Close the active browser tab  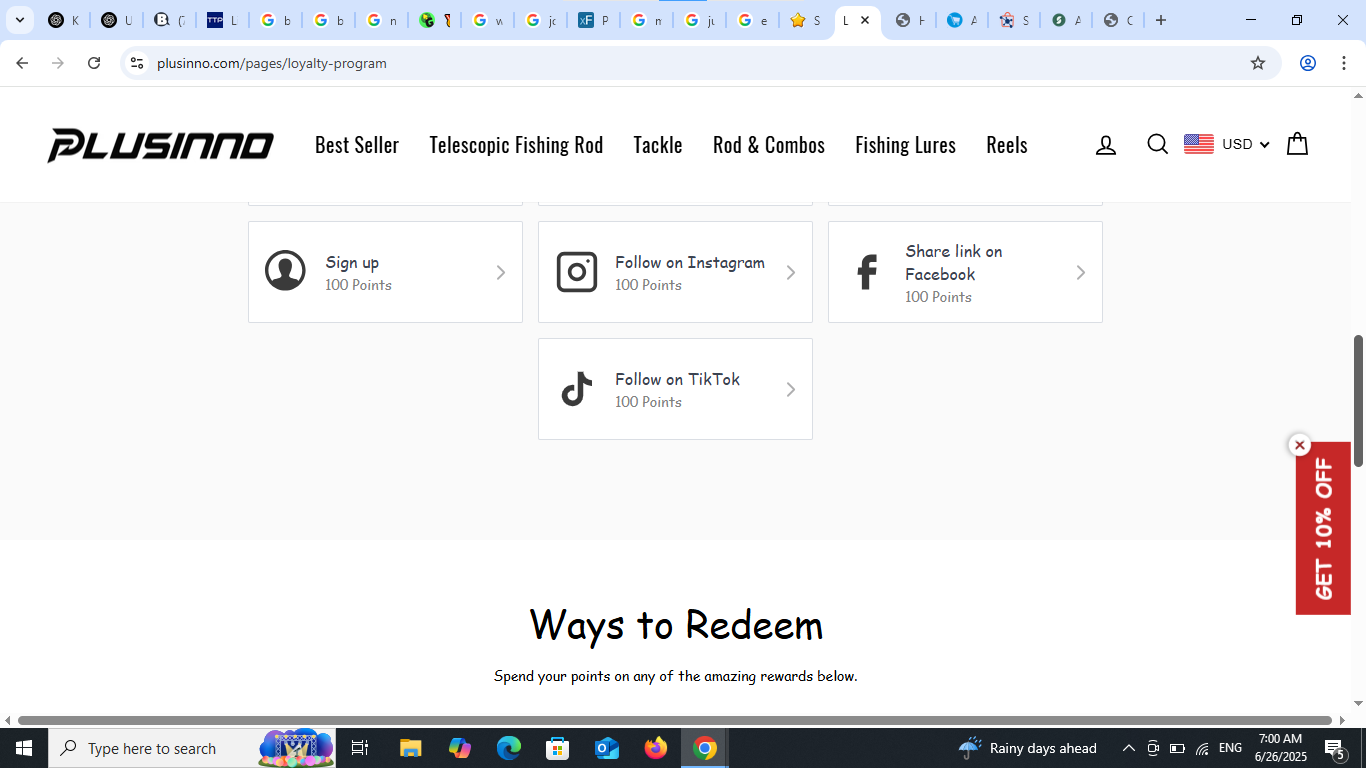pyautogui.click(x=865, y=20)
